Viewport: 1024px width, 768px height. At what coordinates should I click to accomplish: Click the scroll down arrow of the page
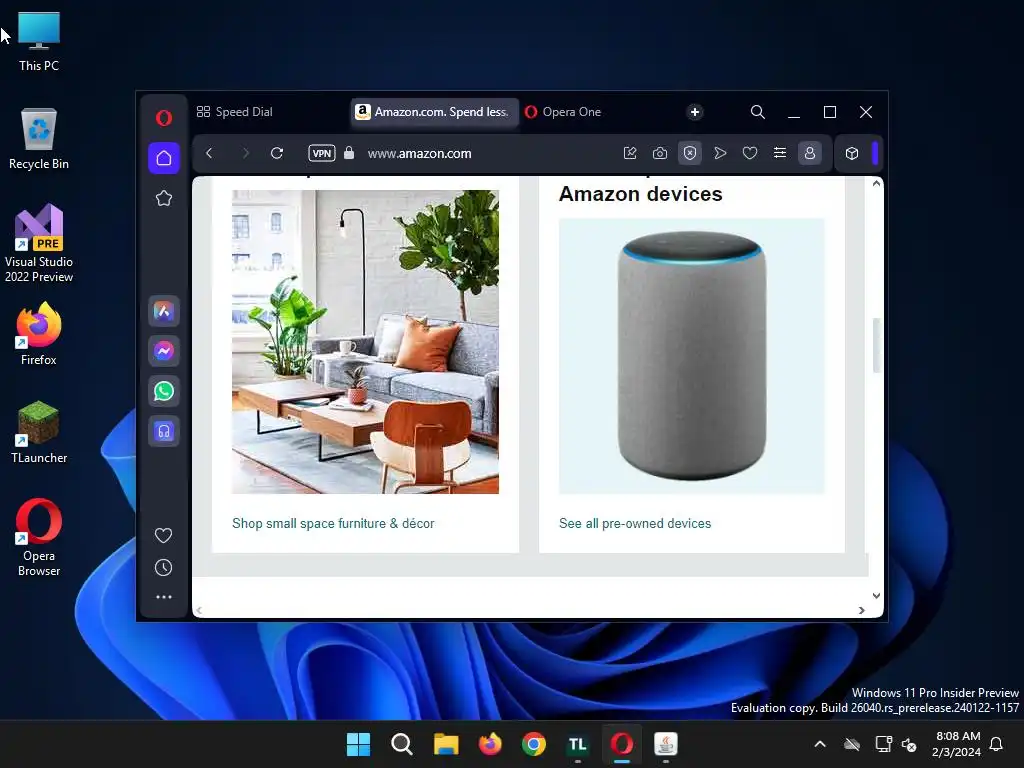(876, 596)
